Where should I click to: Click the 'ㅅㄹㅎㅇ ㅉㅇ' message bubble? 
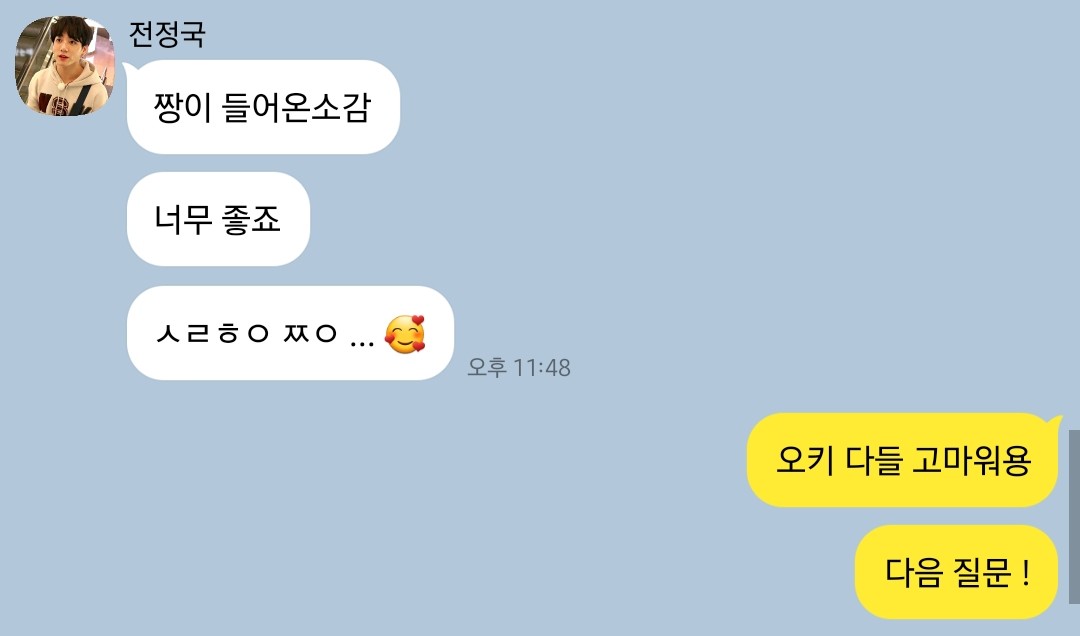[x=290, y=333]
